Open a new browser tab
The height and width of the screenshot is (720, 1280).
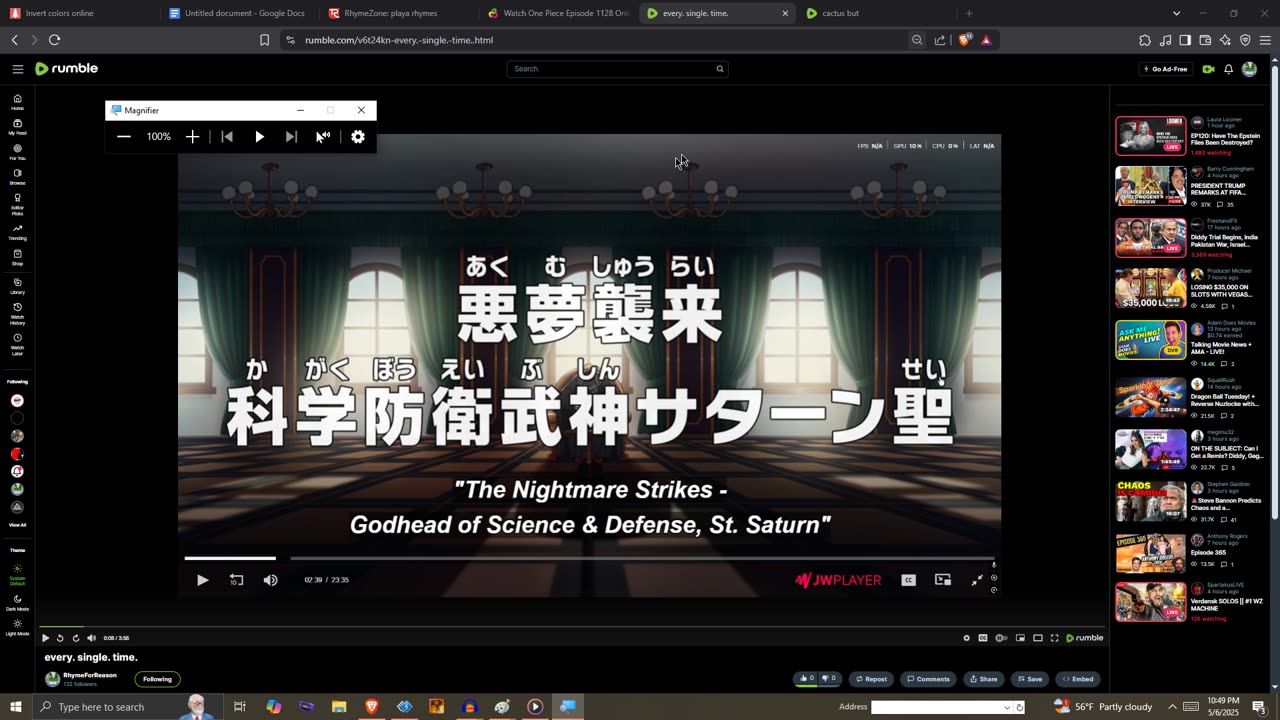point(969,13)
